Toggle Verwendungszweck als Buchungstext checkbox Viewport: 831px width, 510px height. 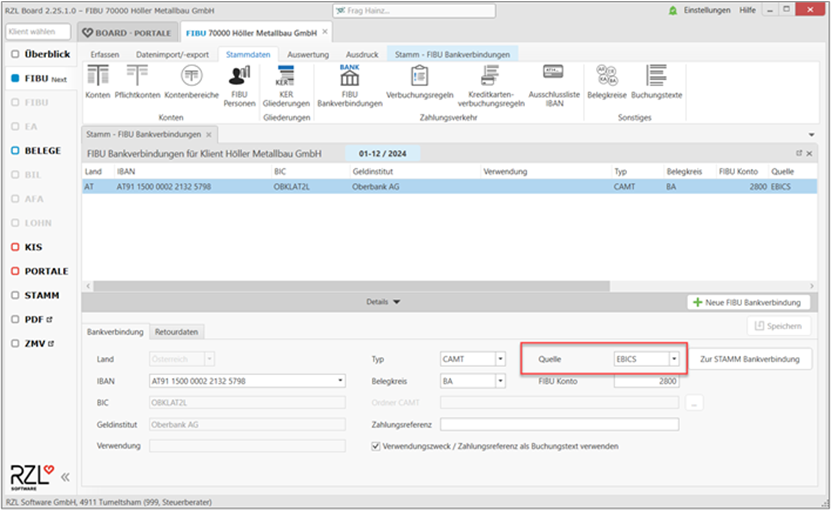[x=376, y=446]
